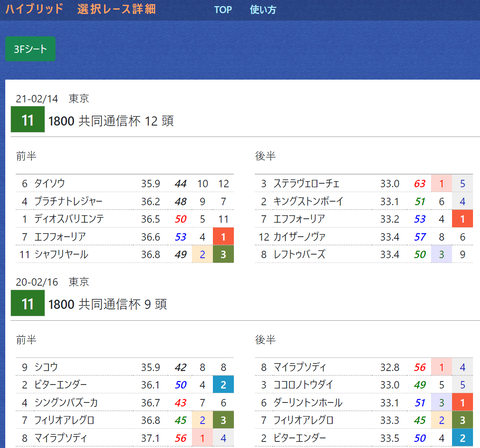The image size is (480, 448).
Task: Click the green rank 3 badge in シャフリヤール row
Action: (x=223, y=254)
